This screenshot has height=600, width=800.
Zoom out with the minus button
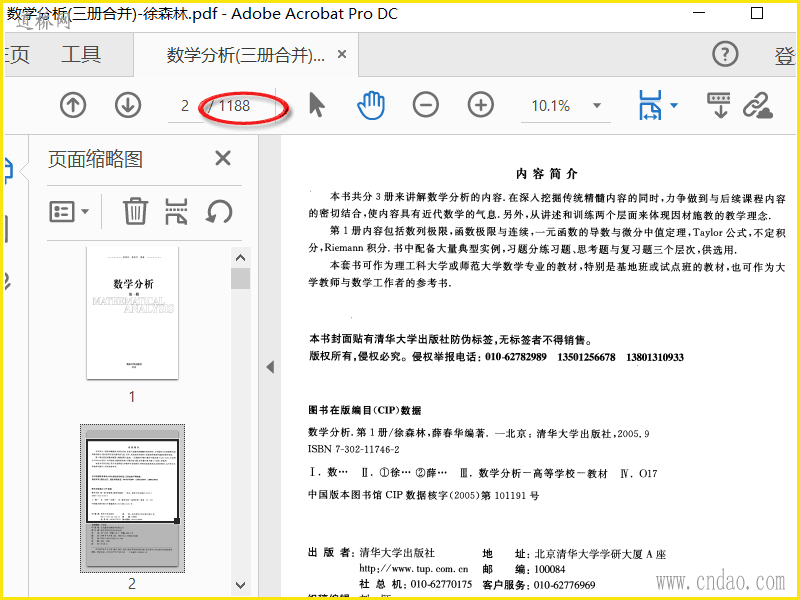[x=426, y=105]
